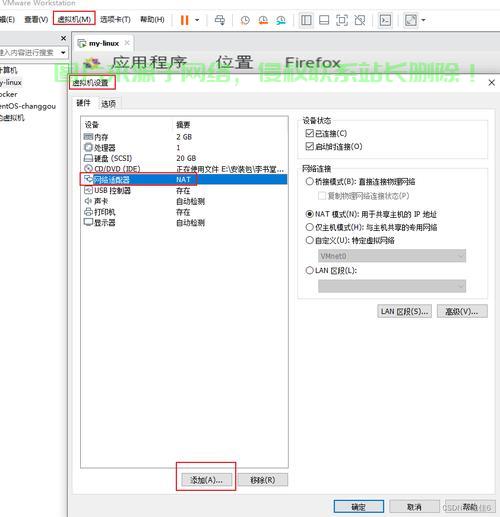Select CentOS-changgou in the library
This screenshot has height=517, width=500.
(x=28, y=106)
